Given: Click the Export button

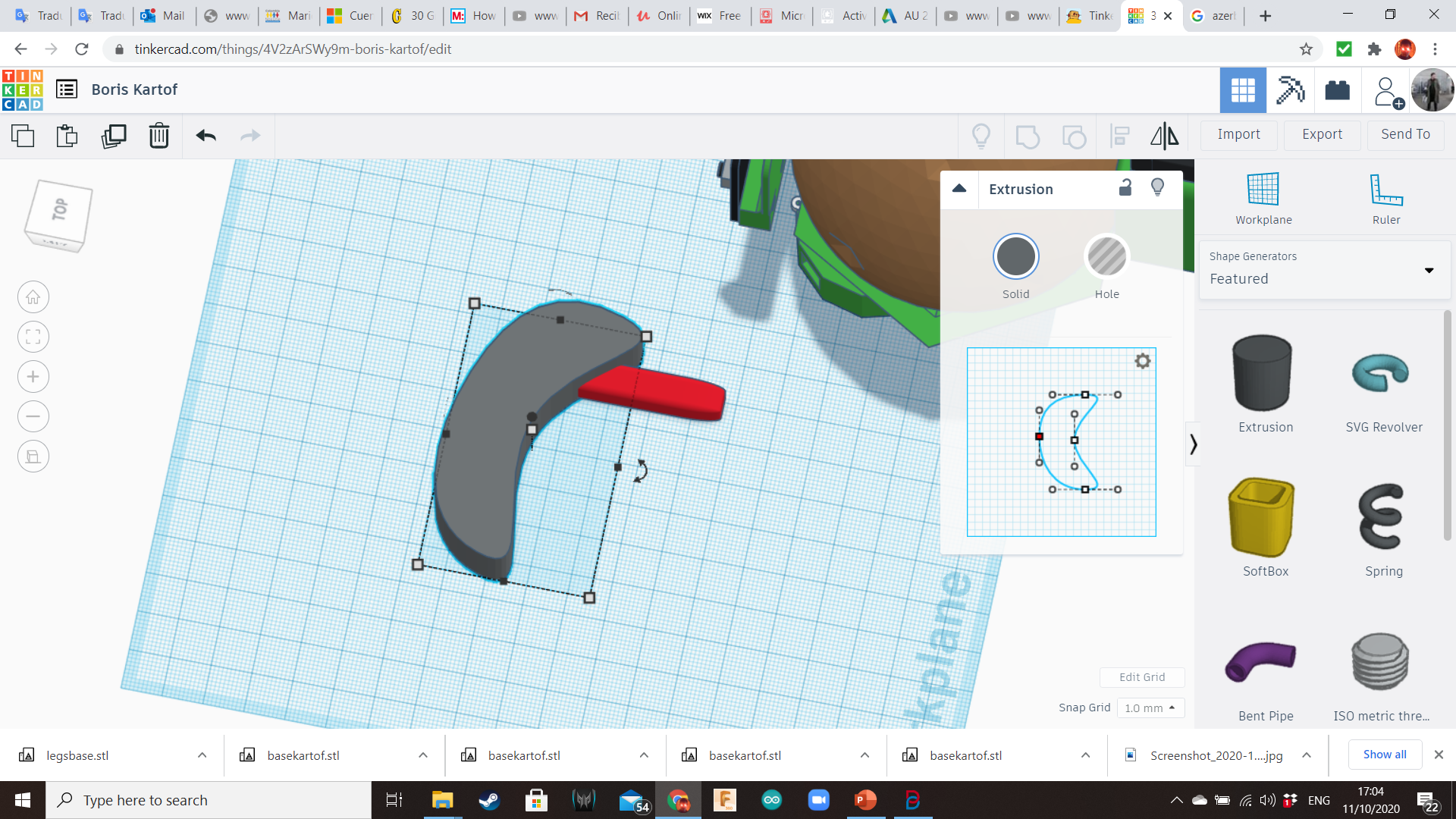Looking at the screenshot, I should 1322,134.
